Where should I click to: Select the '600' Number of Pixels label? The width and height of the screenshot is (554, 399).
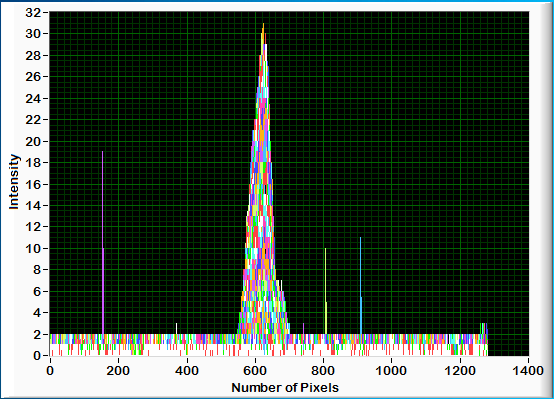point(255,371)
